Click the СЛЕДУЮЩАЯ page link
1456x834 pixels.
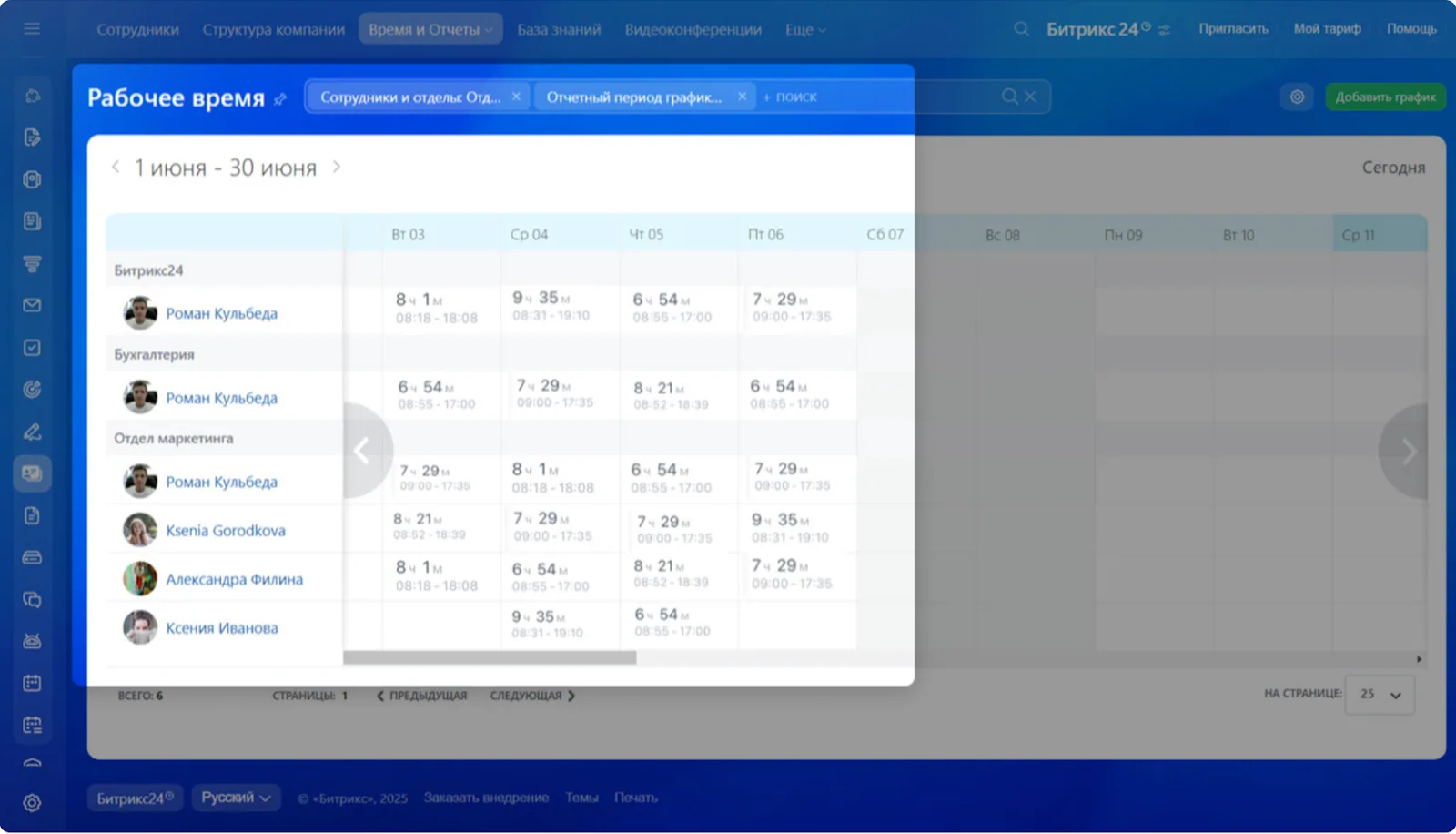point(532,696)
